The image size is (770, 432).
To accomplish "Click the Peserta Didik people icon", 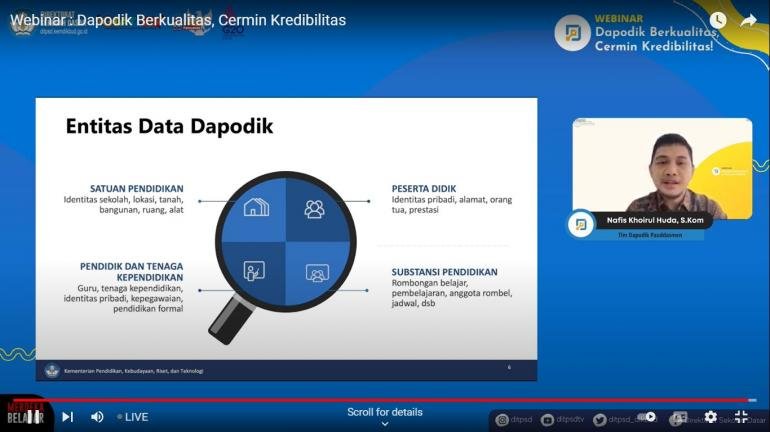I will (x=314, y=208).
